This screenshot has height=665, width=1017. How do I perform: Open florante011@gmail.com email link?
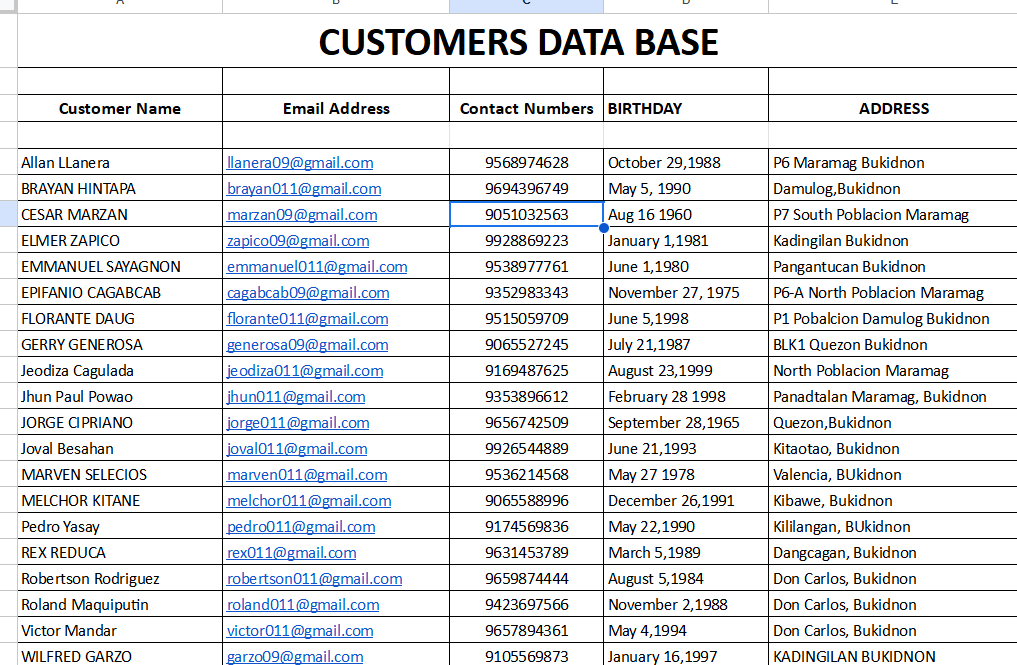[307, 319]
